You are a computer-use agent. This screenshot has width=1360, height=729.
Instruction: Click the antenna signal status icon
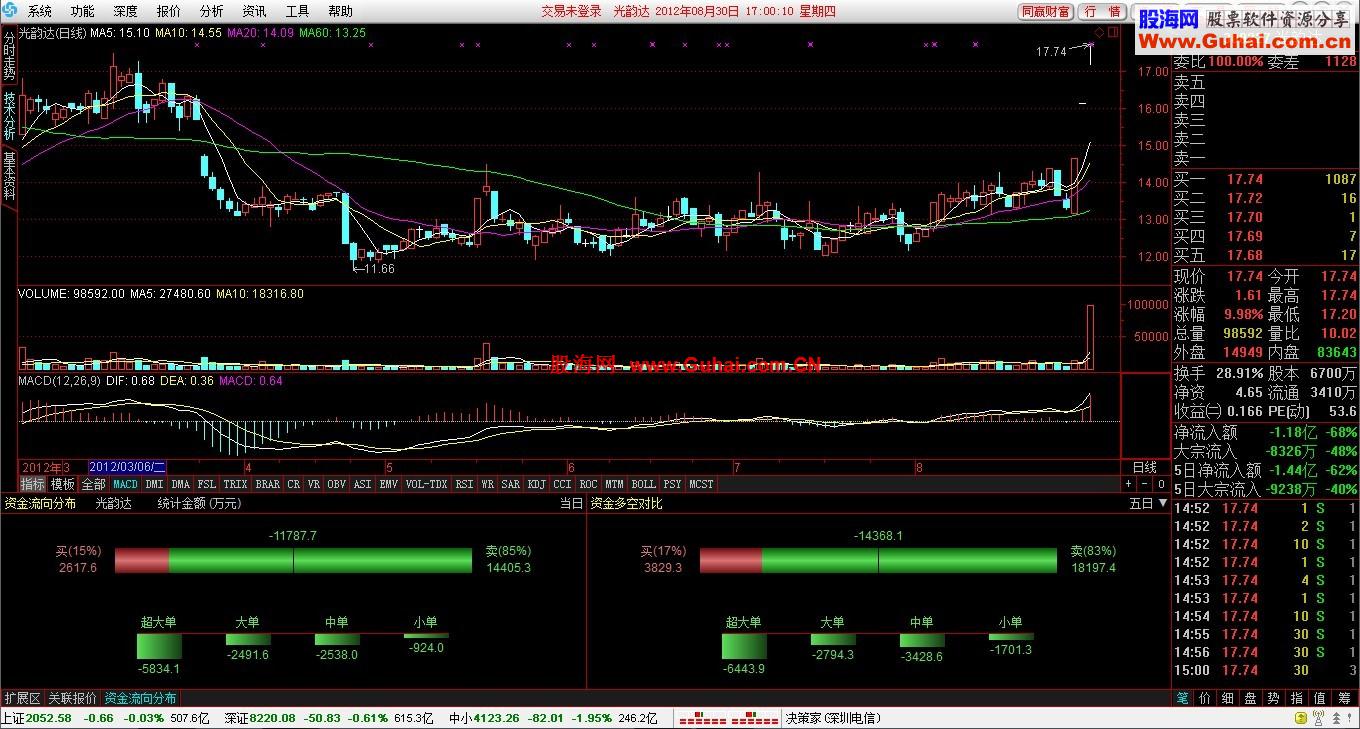[1318, 717]
